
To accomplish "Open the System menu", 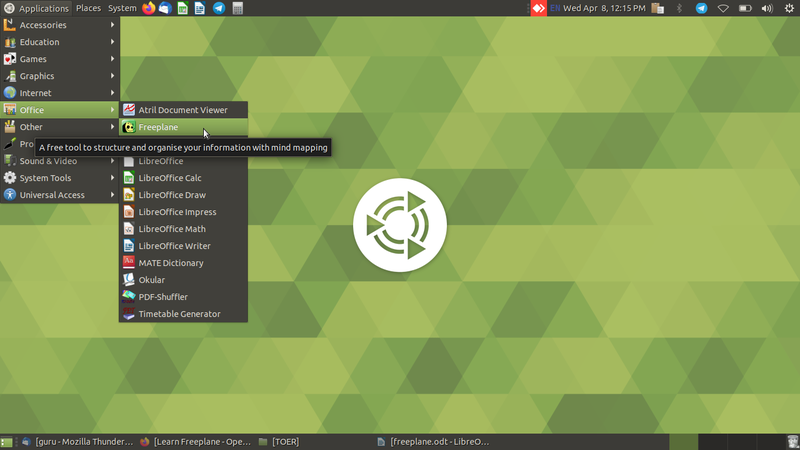I will click(x=122, y=8).
